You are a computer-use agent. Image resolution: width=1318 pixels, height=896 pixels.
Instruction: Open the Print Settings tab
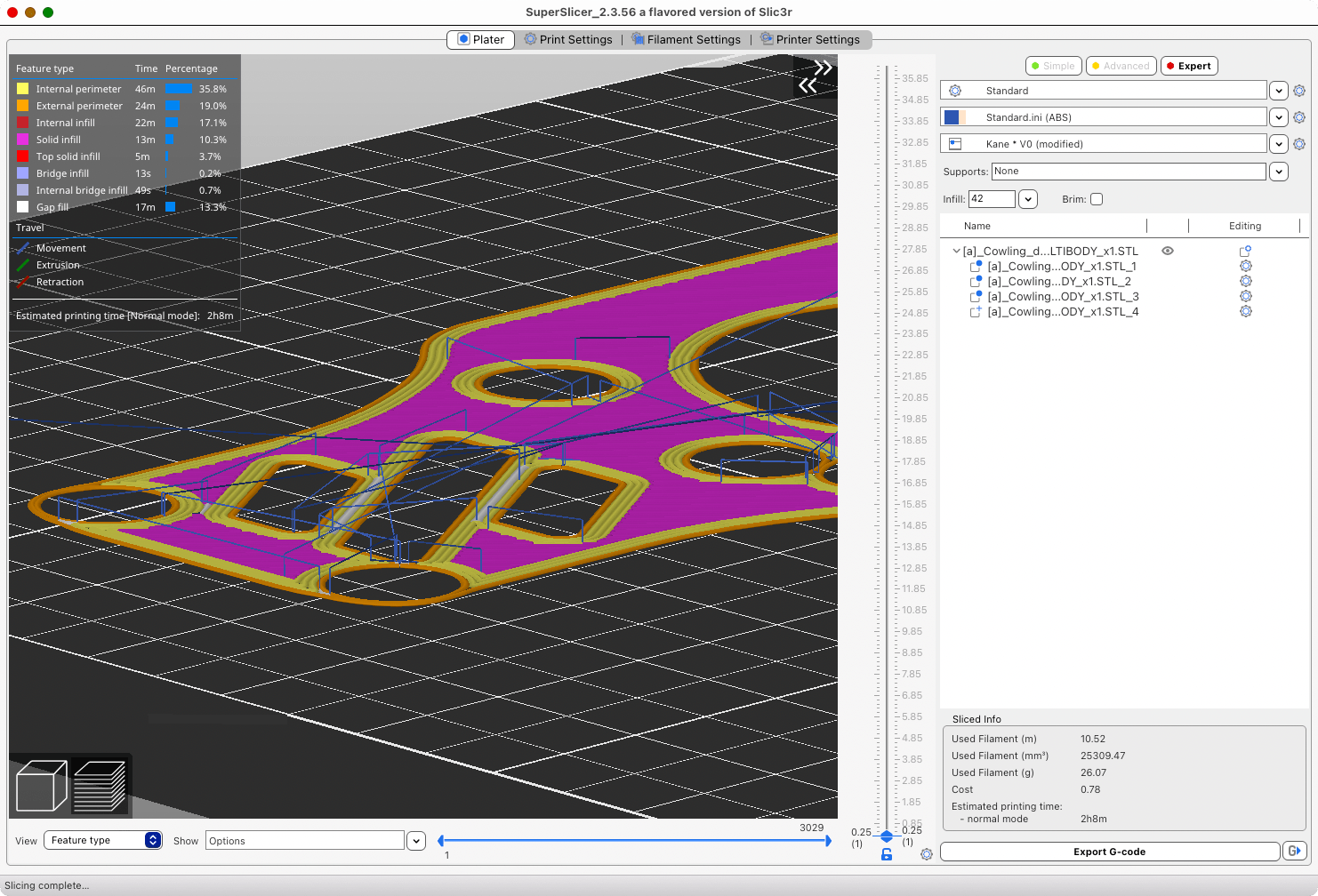[568, 40]
